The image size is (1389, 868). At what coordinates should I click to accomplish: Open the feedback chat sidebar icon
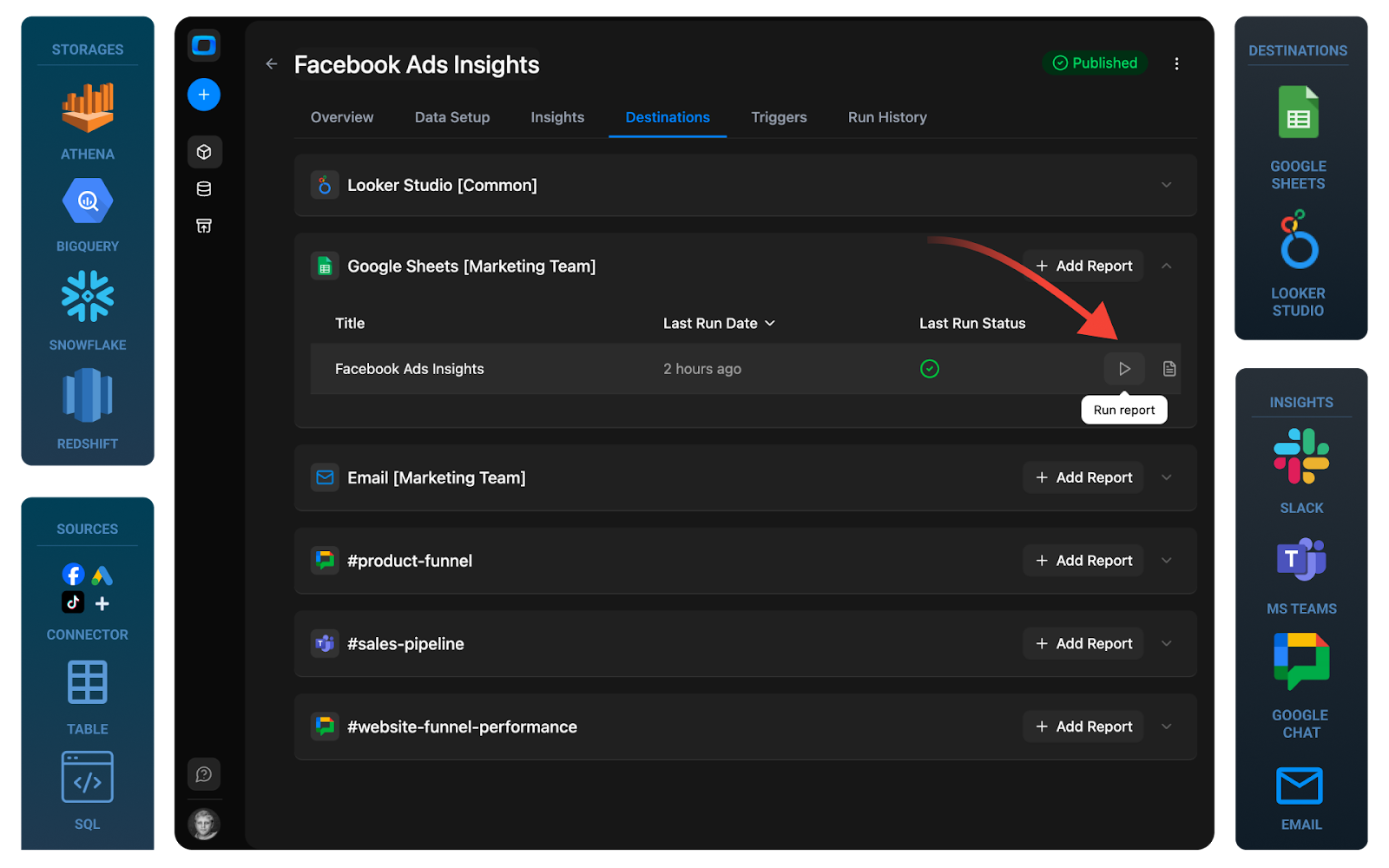tap(204, 774)
